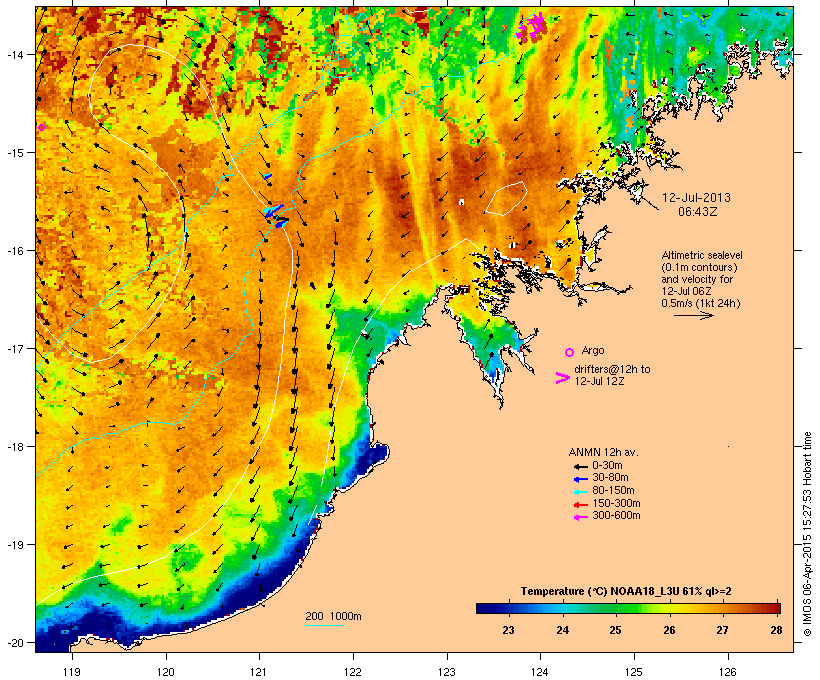This screenshot has height=680, width=820.
Task: Click the Altimetric sealevel text
Action: point(702,255)
